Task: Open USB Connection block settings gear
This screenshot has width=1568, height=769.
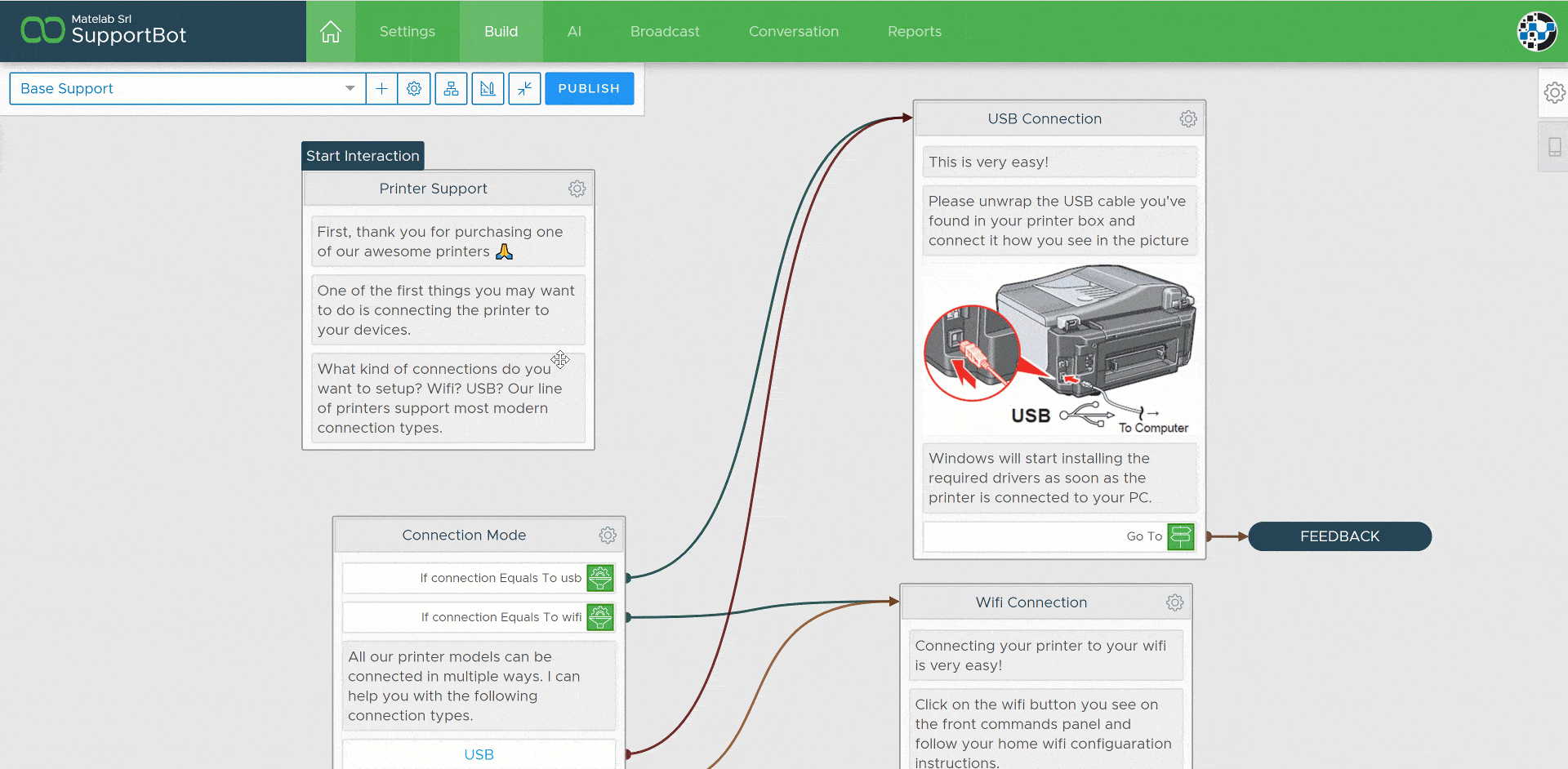Action: pos(1188,119)
